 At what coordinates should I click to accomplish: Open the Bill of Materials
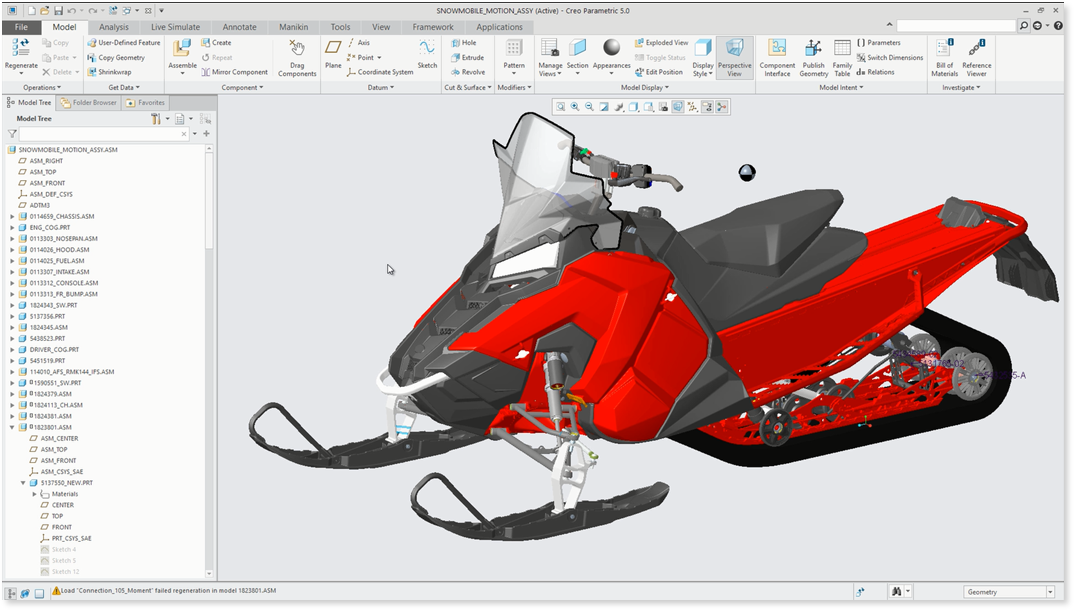point(944,58)
